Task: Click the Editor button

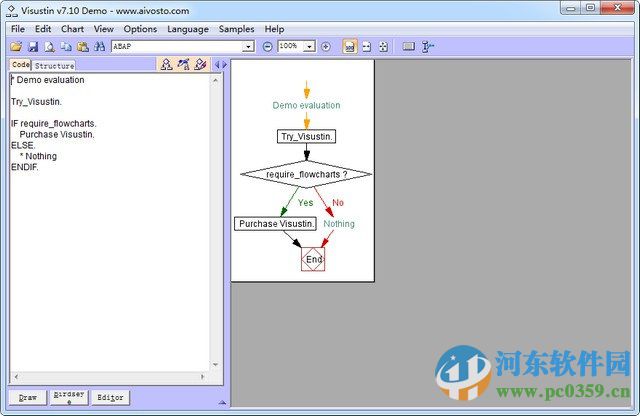Action: point(110,397)
